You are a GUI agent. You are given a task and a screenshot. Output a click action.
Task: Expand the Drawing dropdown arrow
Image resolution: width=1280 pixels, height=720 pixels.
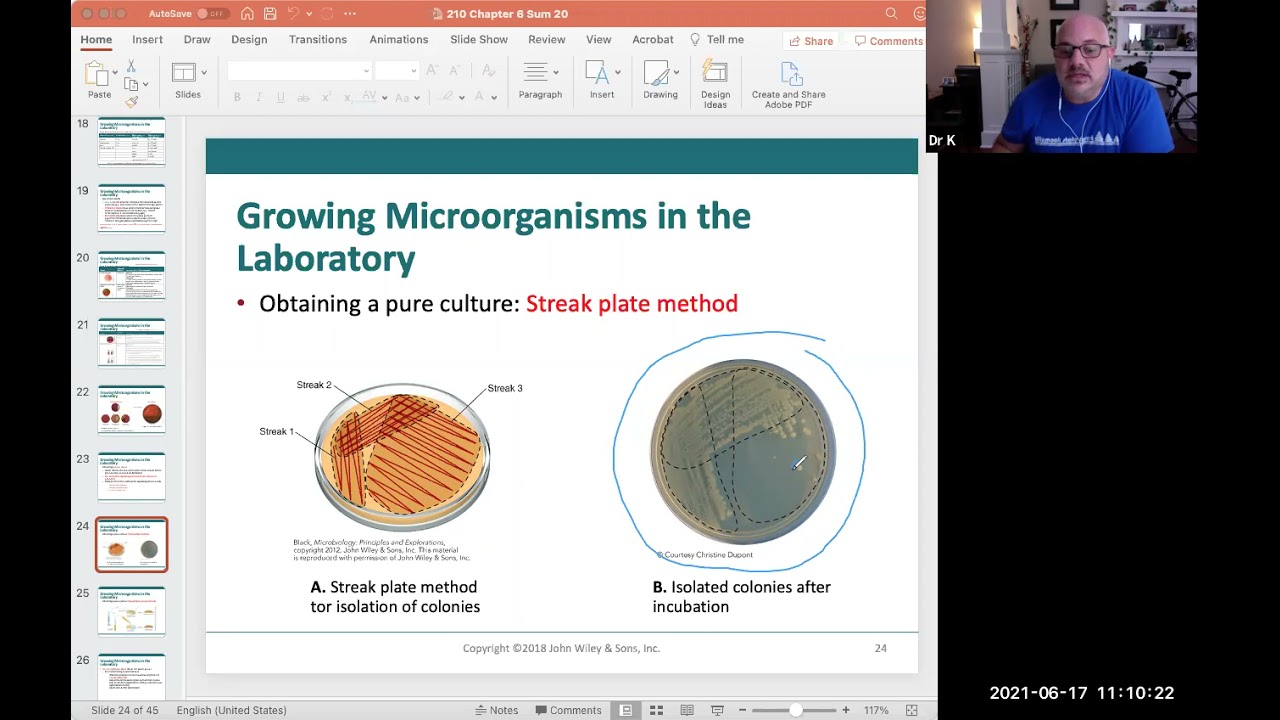(x=676, y=72)
